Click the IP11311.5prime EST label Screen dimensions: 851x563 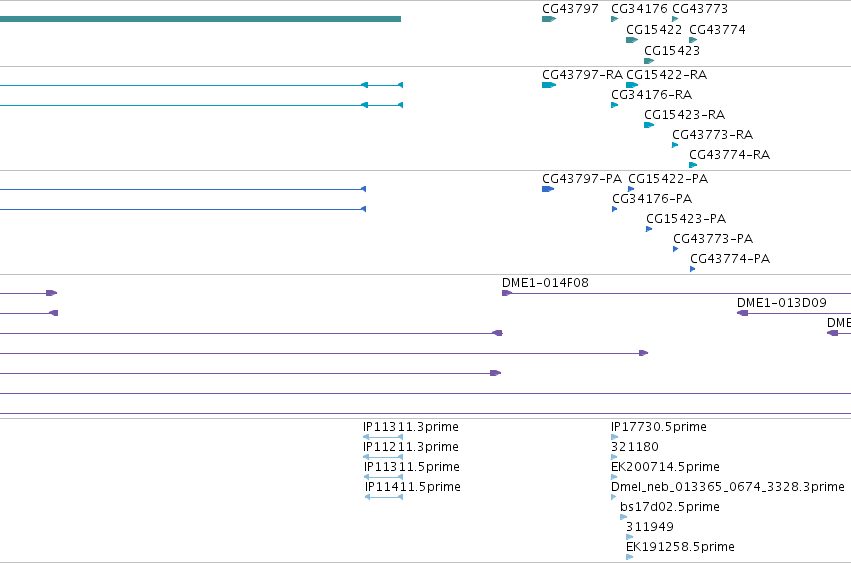412,467
